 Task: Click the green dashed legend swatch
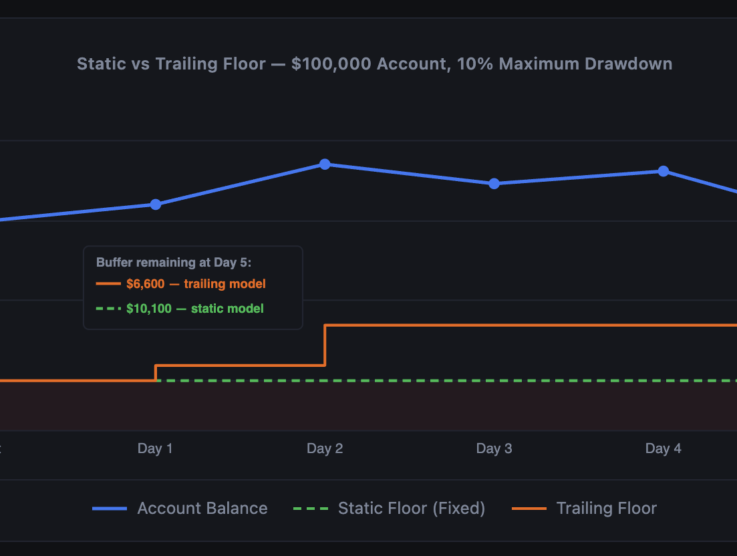point(310,509)
